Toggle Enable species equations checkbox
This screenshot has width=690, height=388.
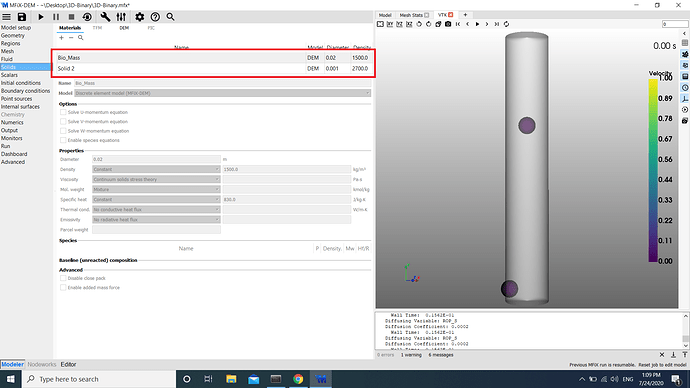click(63, 140)
